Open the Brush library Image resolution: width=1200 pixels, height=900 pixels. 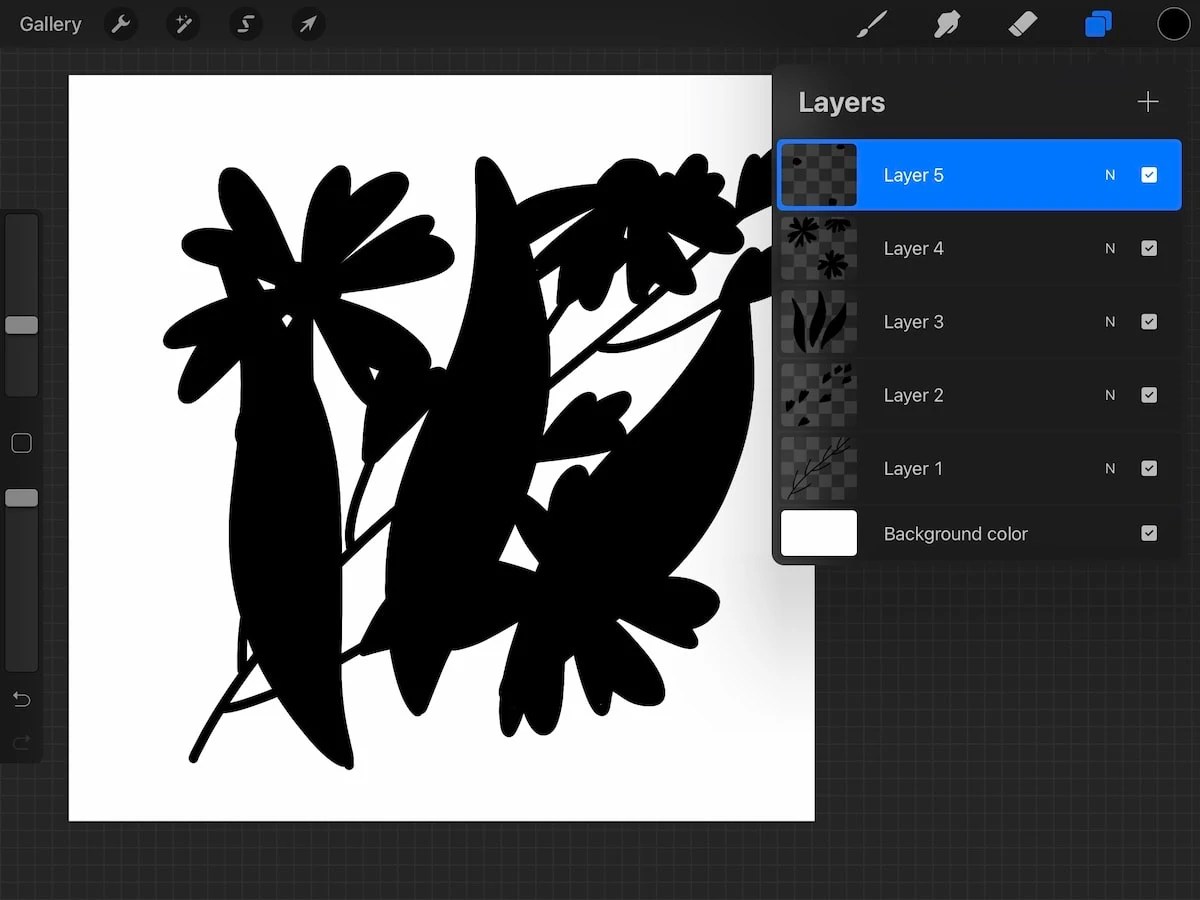click(871, 24)
